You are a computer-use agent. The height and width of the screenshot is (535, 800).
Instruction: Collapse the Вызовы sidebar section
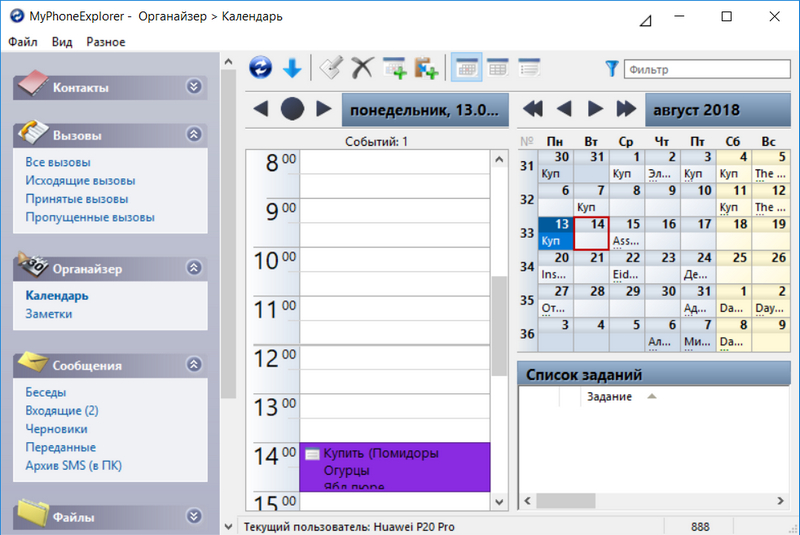coord(194,134)
